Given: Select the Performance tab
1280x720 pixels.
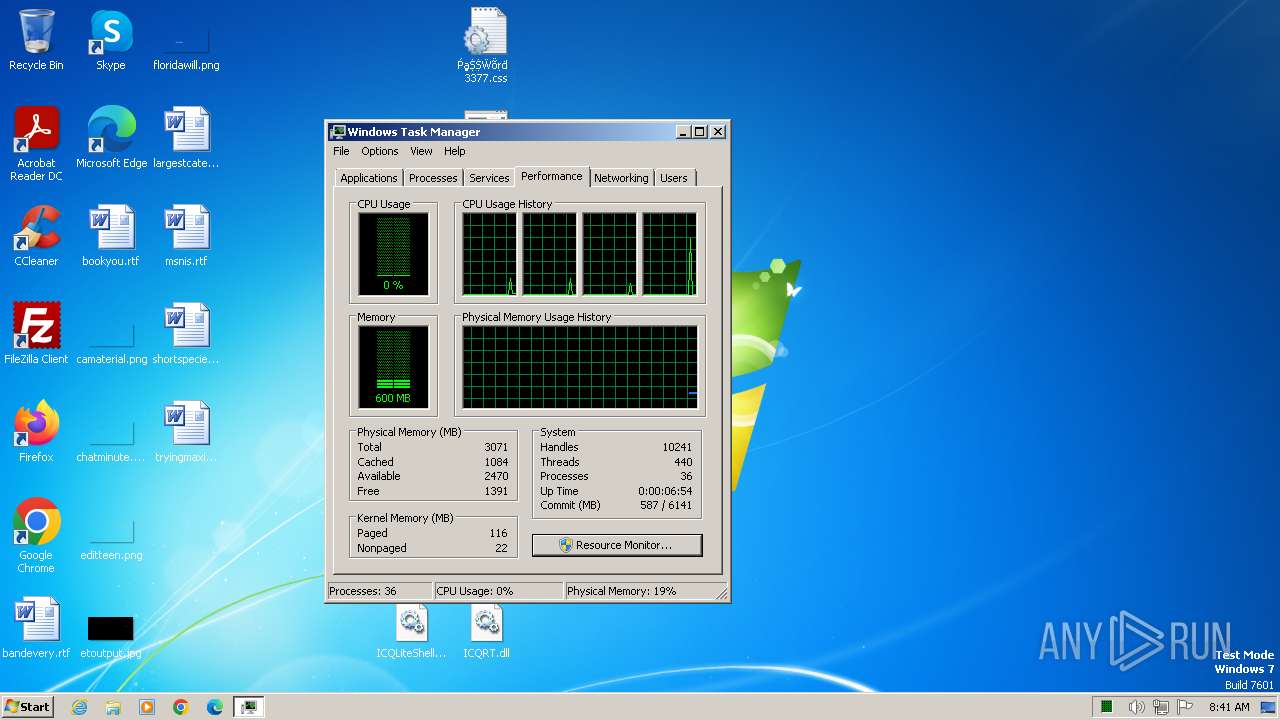Looking at the screenshot, I should [x=552, y=176].
